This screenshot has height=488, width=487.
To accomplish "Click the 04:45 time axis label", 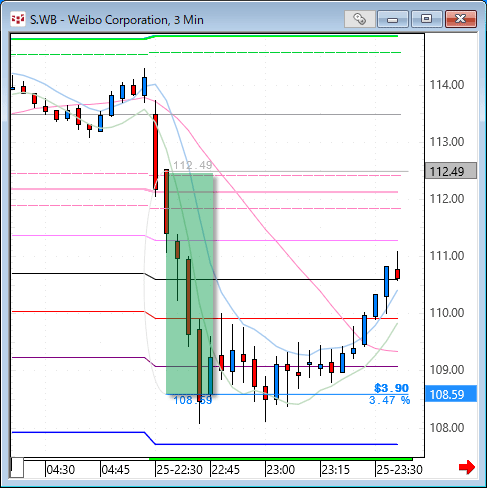I will tap(116, 470).
